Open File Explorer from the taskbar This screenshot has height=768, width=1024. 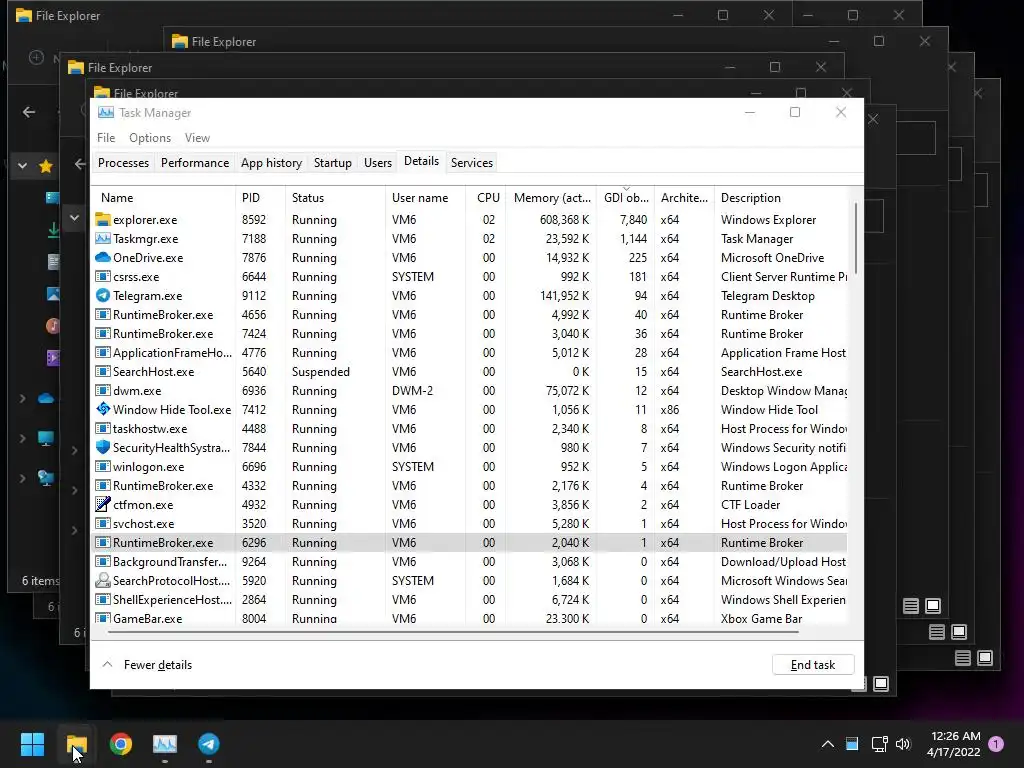point(76,744)
